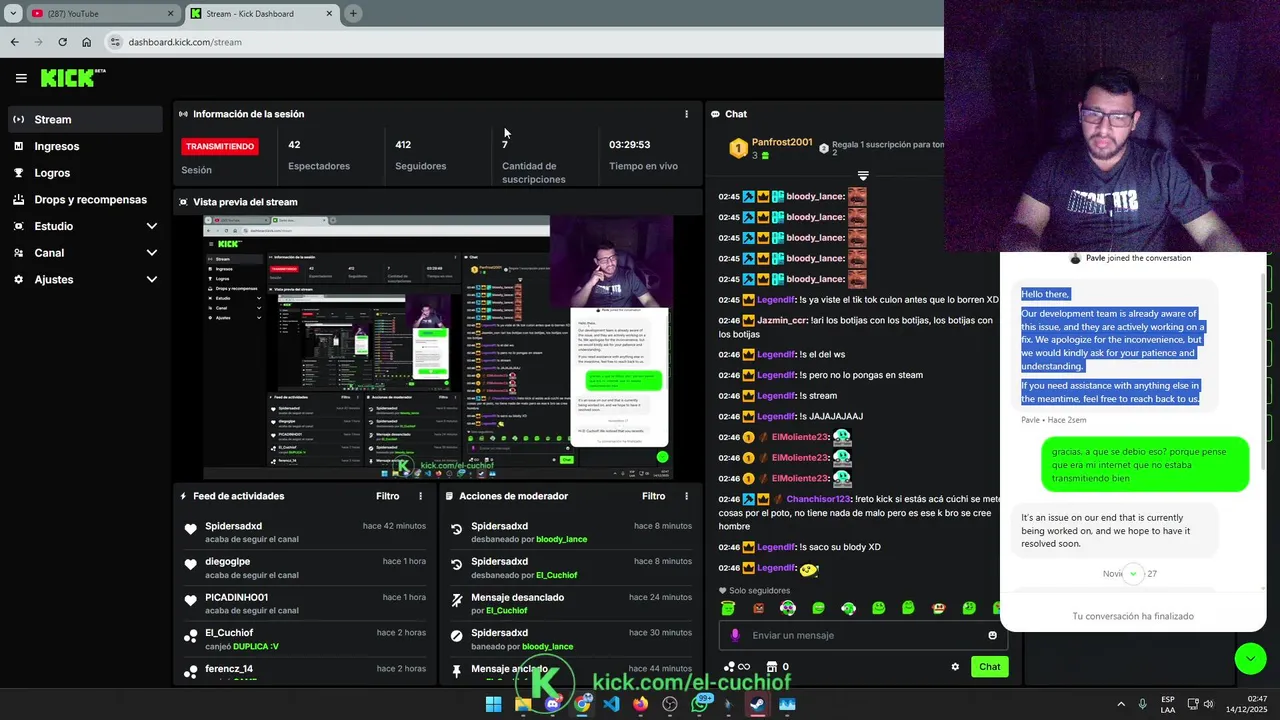Open OBS Studio from the taskbar
1280x720 pixels.
pyautogui.click(x=670, y=704)
